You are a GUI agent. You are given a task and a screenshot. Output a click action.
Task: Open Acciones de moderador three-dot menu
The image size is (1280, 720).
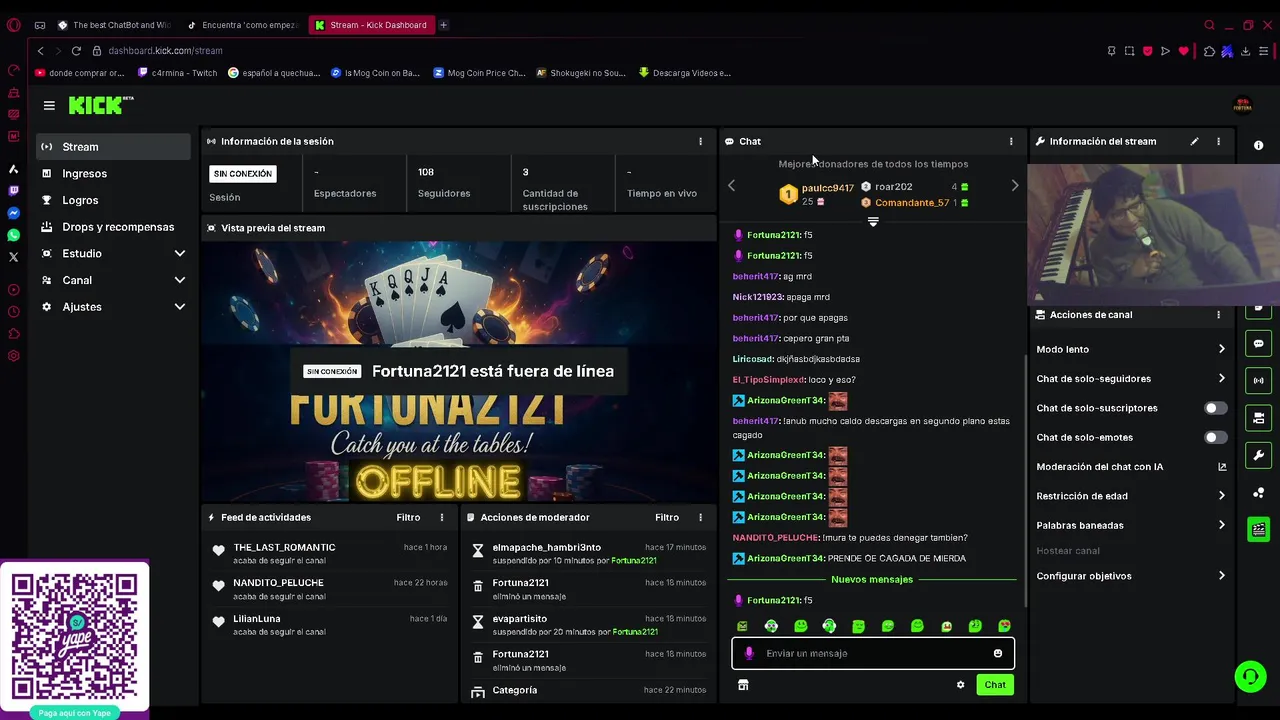(700, 517)
